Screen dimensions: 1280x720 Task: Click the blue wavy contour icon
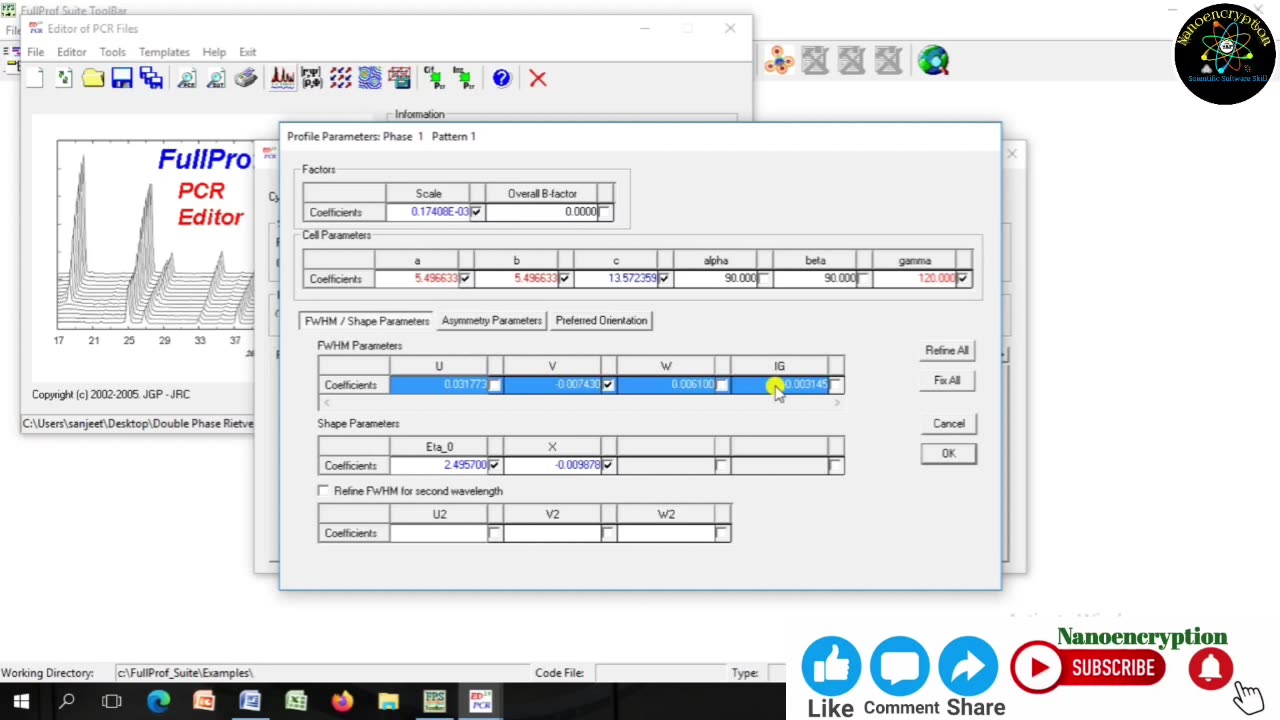[x=370, y=78]
